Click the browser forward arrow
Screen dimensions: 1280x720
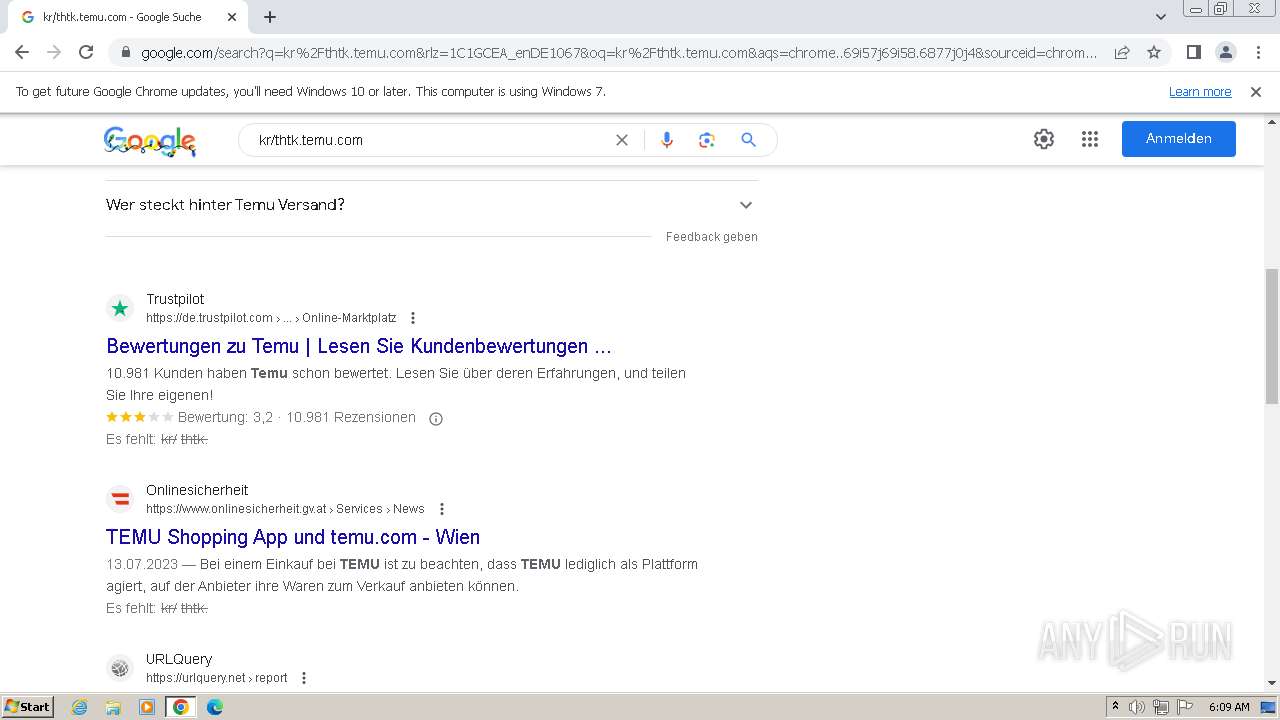click(x=54, y=52)
